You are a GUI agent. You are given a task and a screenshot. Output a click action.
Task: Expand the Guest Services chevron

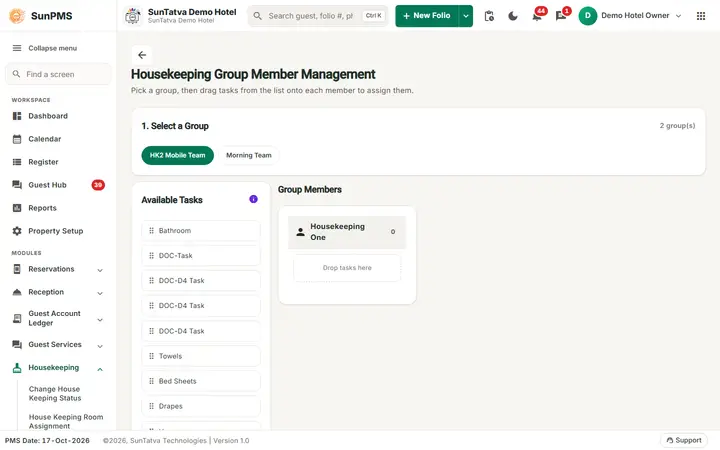point(100,346)
